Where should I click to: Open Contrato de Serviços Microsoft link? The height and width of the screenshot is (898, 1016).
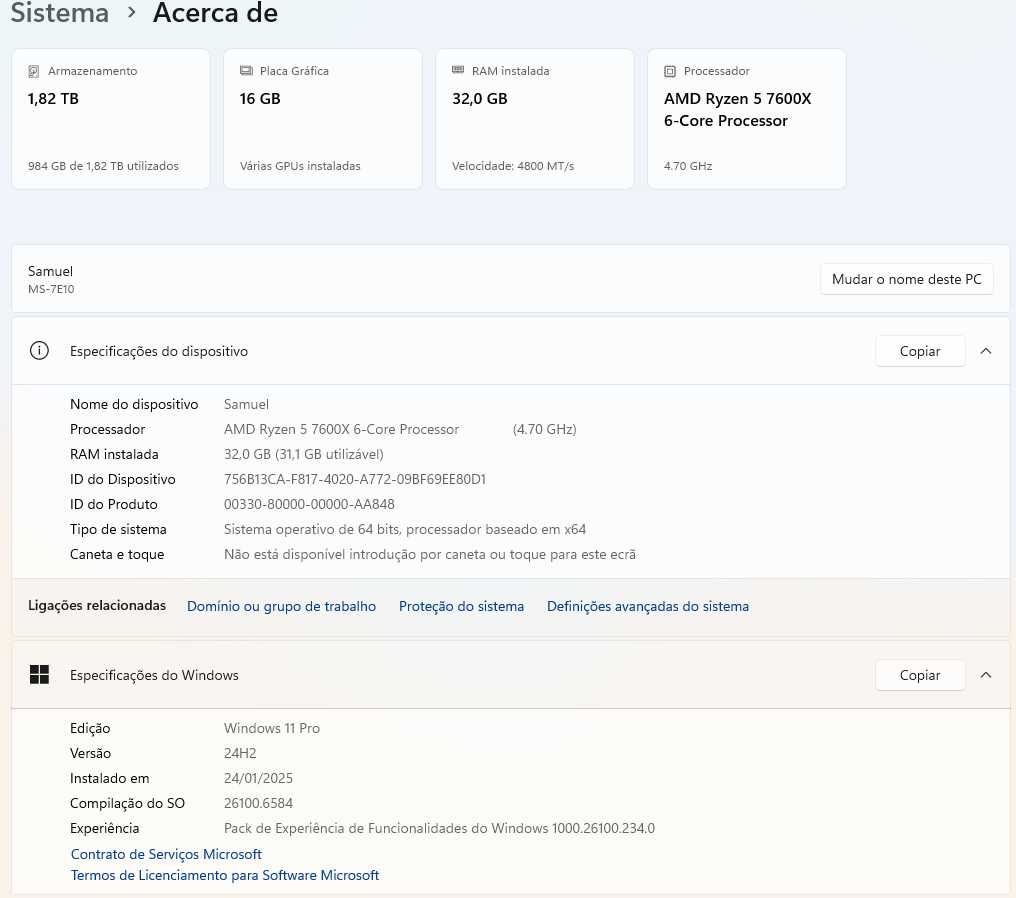[x=166, y=854]
